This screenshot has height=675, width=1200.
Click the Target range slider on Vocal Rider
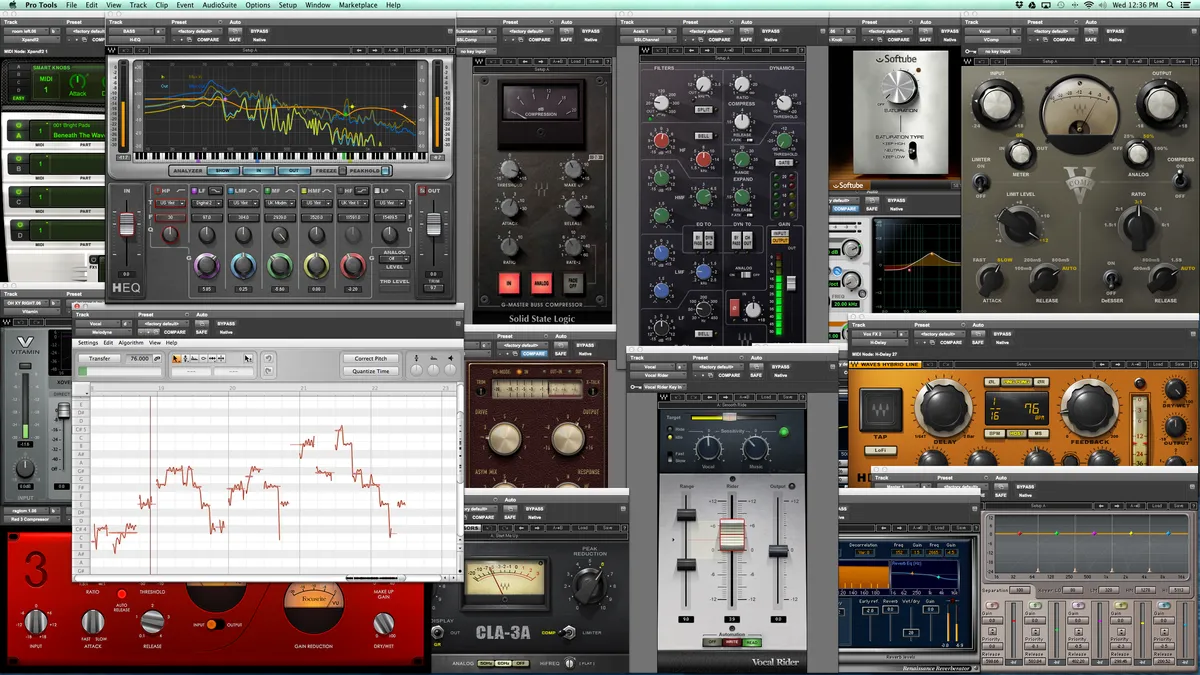(730, 417)
